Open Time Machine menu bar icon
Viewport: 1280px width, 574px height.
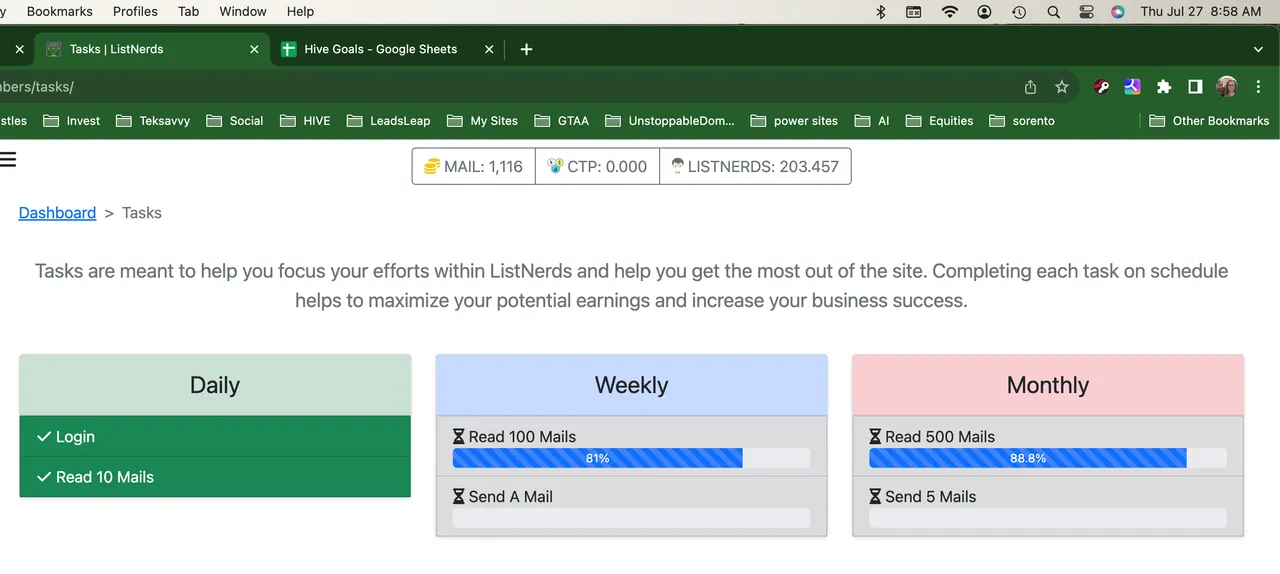(1019, 12)
